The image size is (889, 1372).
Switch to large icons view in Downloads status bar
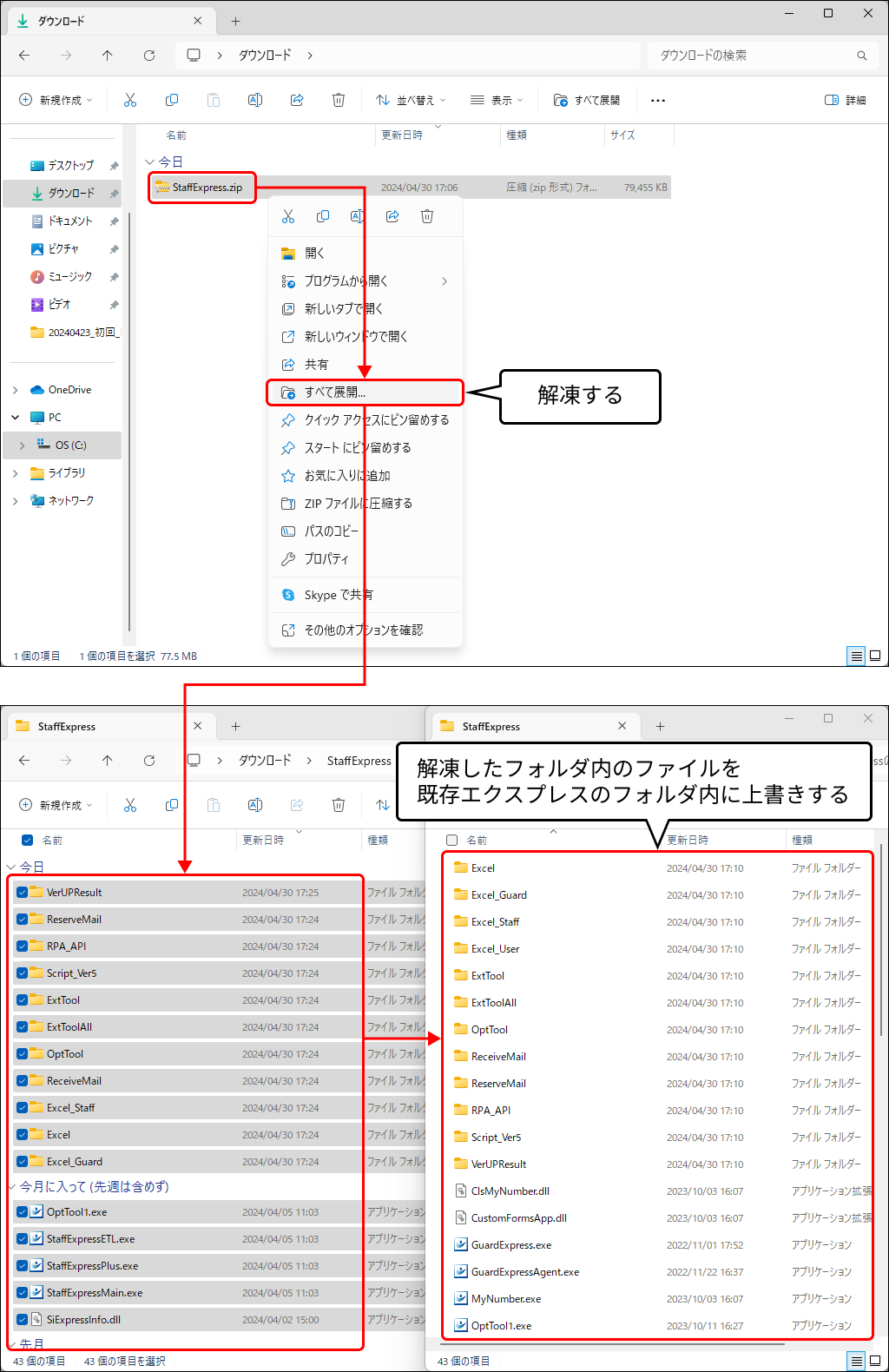click(875, 656)
